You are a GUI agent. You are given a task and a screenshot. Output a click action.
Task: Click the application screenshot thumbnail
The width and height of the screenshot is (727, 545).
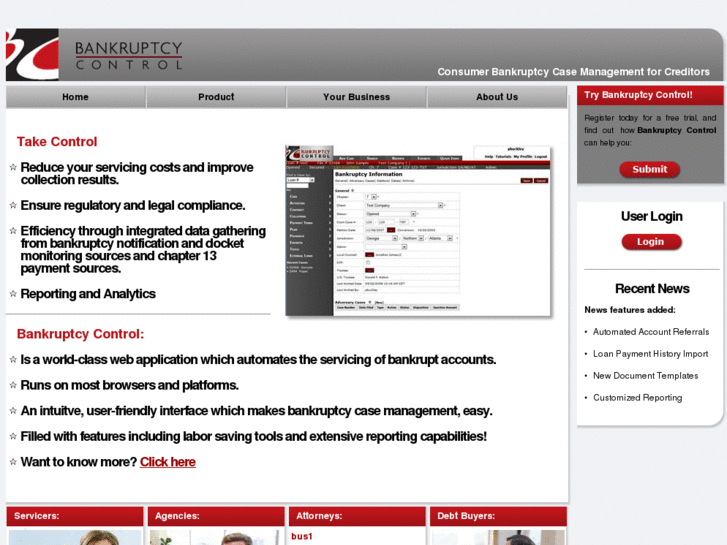418,231
